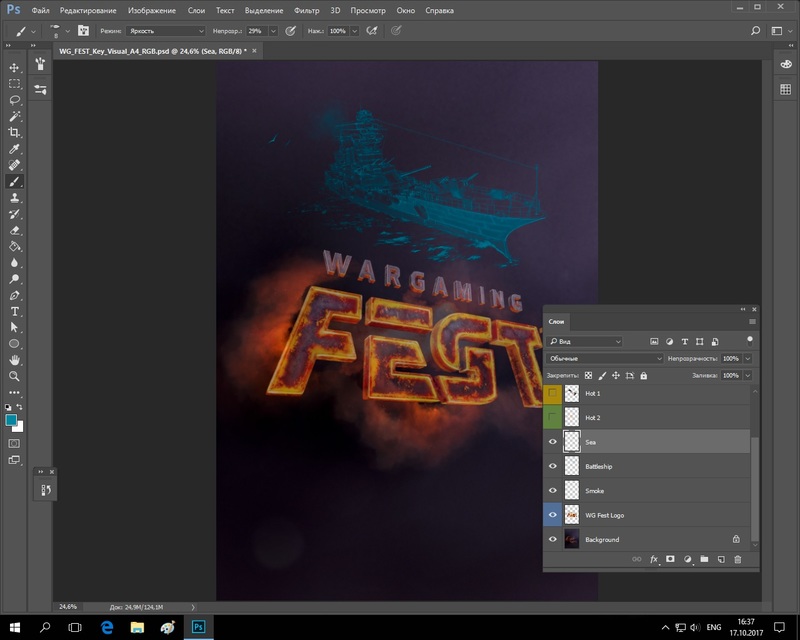Image resolution: width=800 pixels, height=640 pixels.
Task: Select the Zoom tool
Action: (x=14, y=377)
